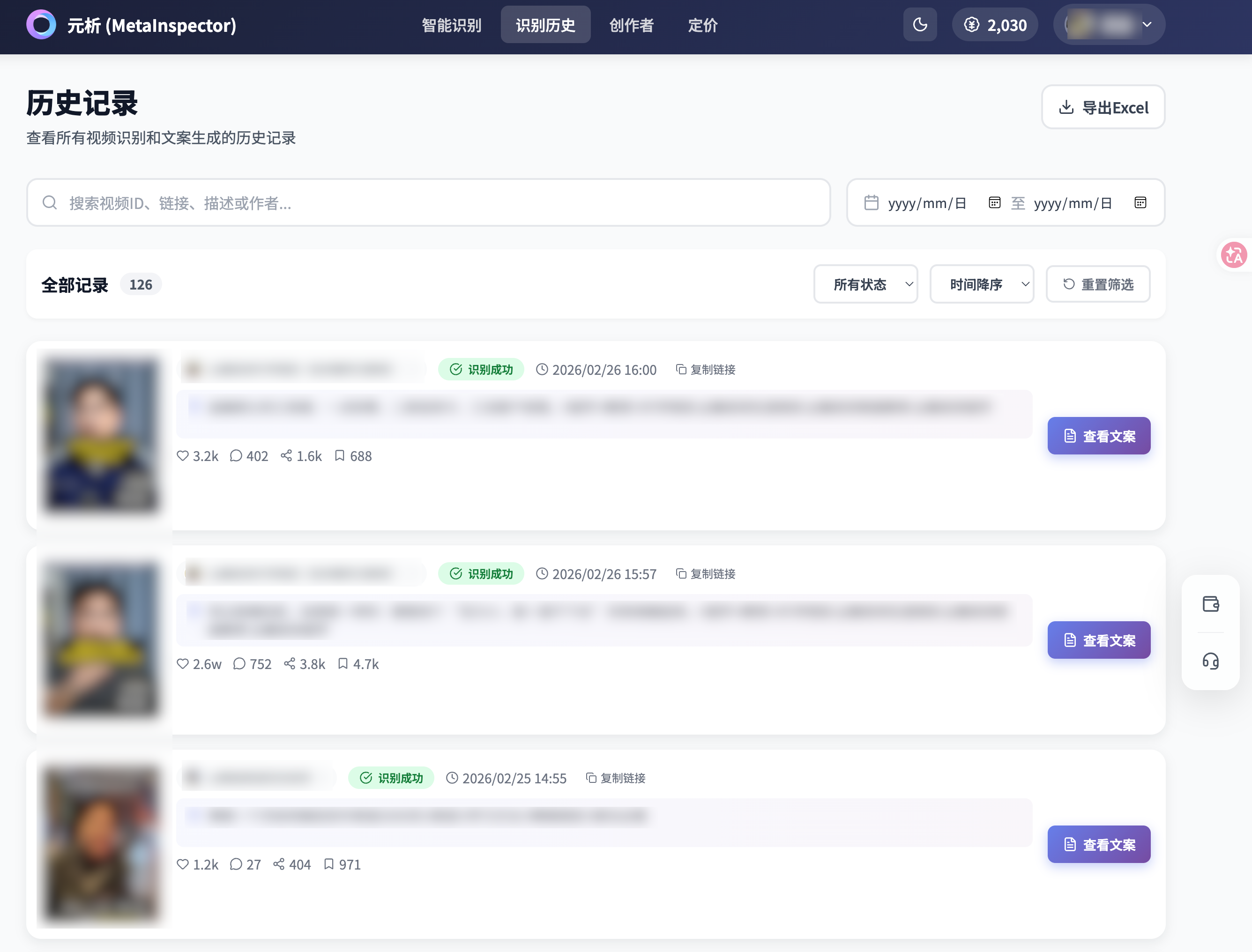Click the share icon showing 404 shares
The height and width of the screenshot is (952, 1252).
(279, 864)
